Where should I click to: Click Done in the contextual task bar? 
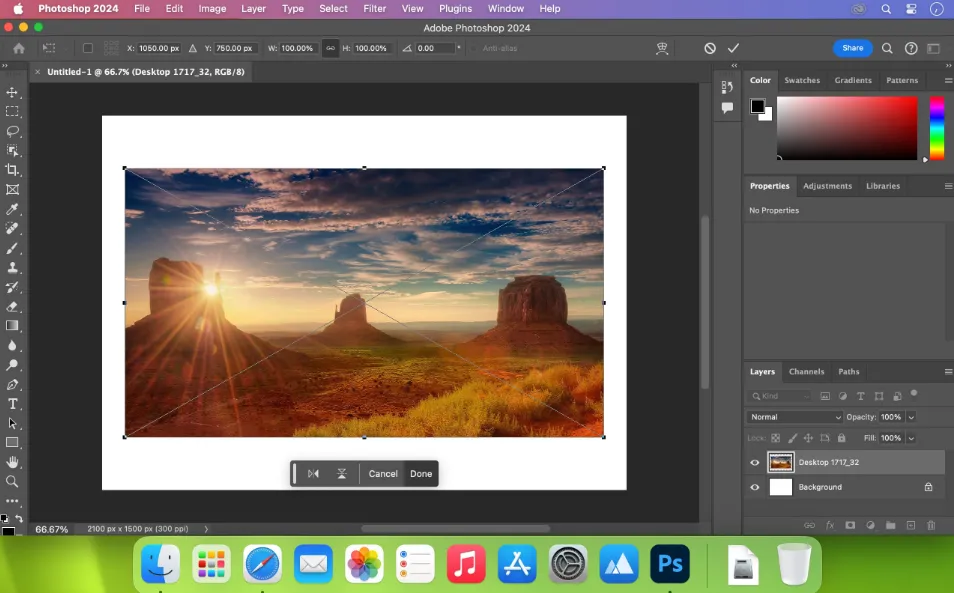point(421,474)
